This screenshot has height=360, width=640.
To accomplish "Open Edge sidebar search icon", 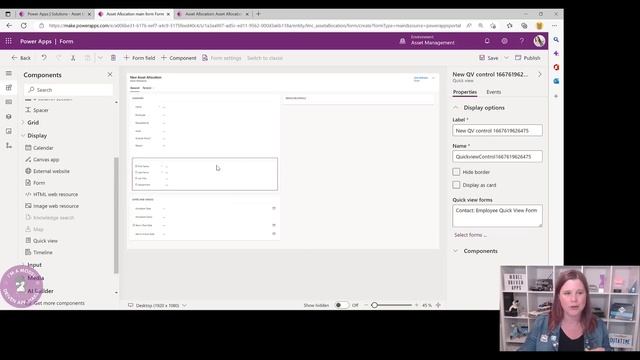I will [556, 40].
